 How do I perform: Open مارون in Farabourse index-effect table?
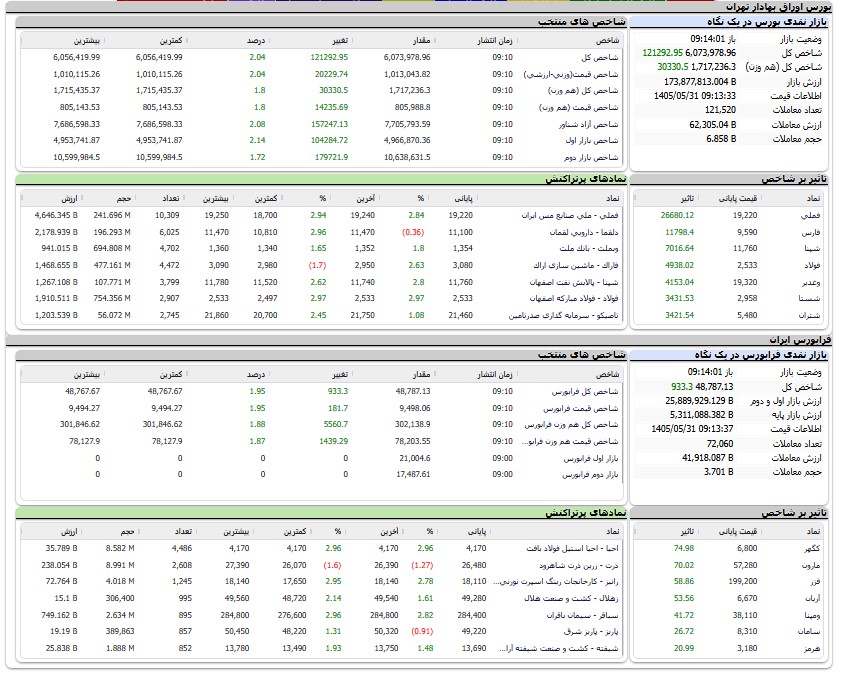[x=811, y=565]
